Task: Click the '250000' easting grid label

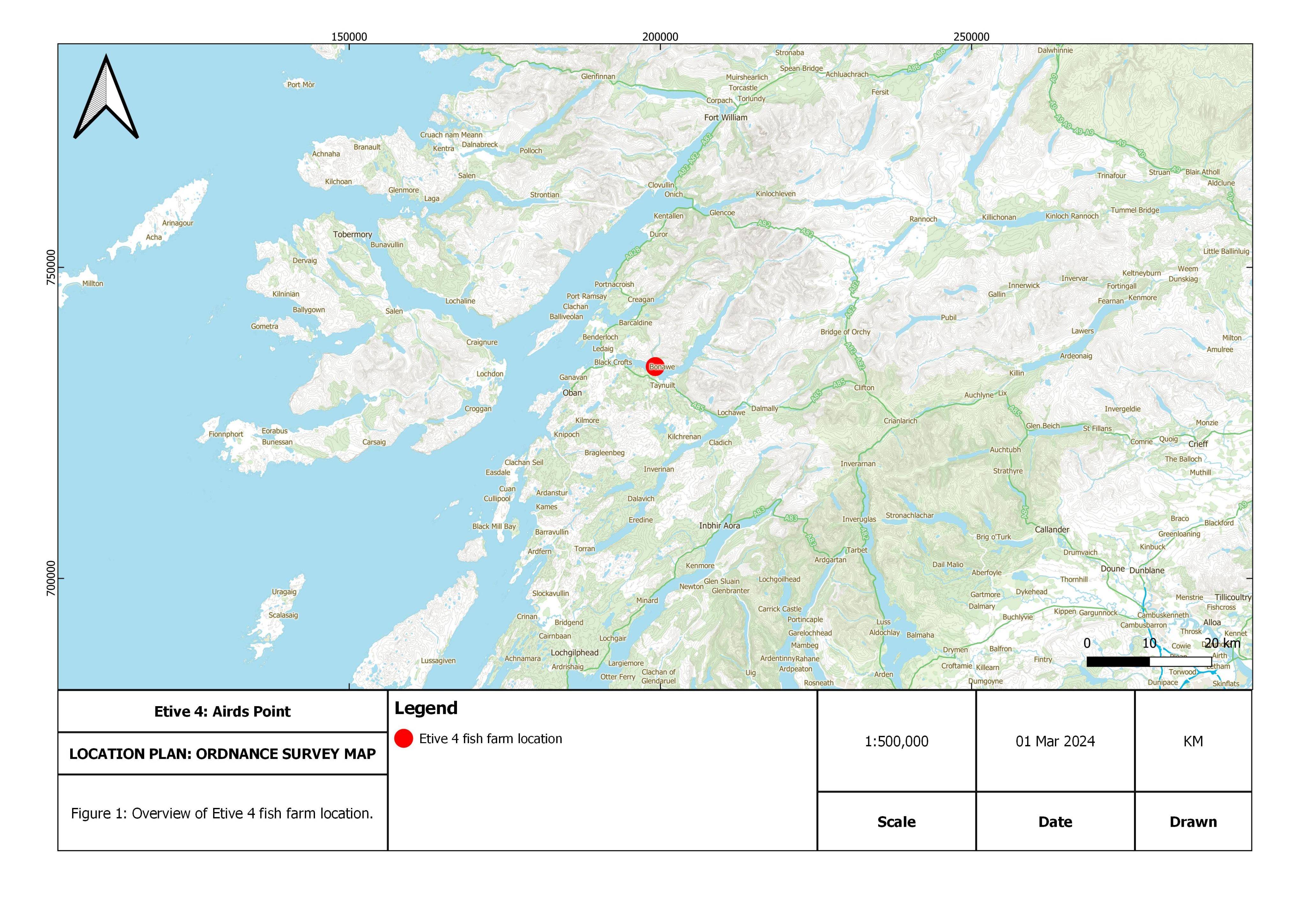Action: pos(971,37)
